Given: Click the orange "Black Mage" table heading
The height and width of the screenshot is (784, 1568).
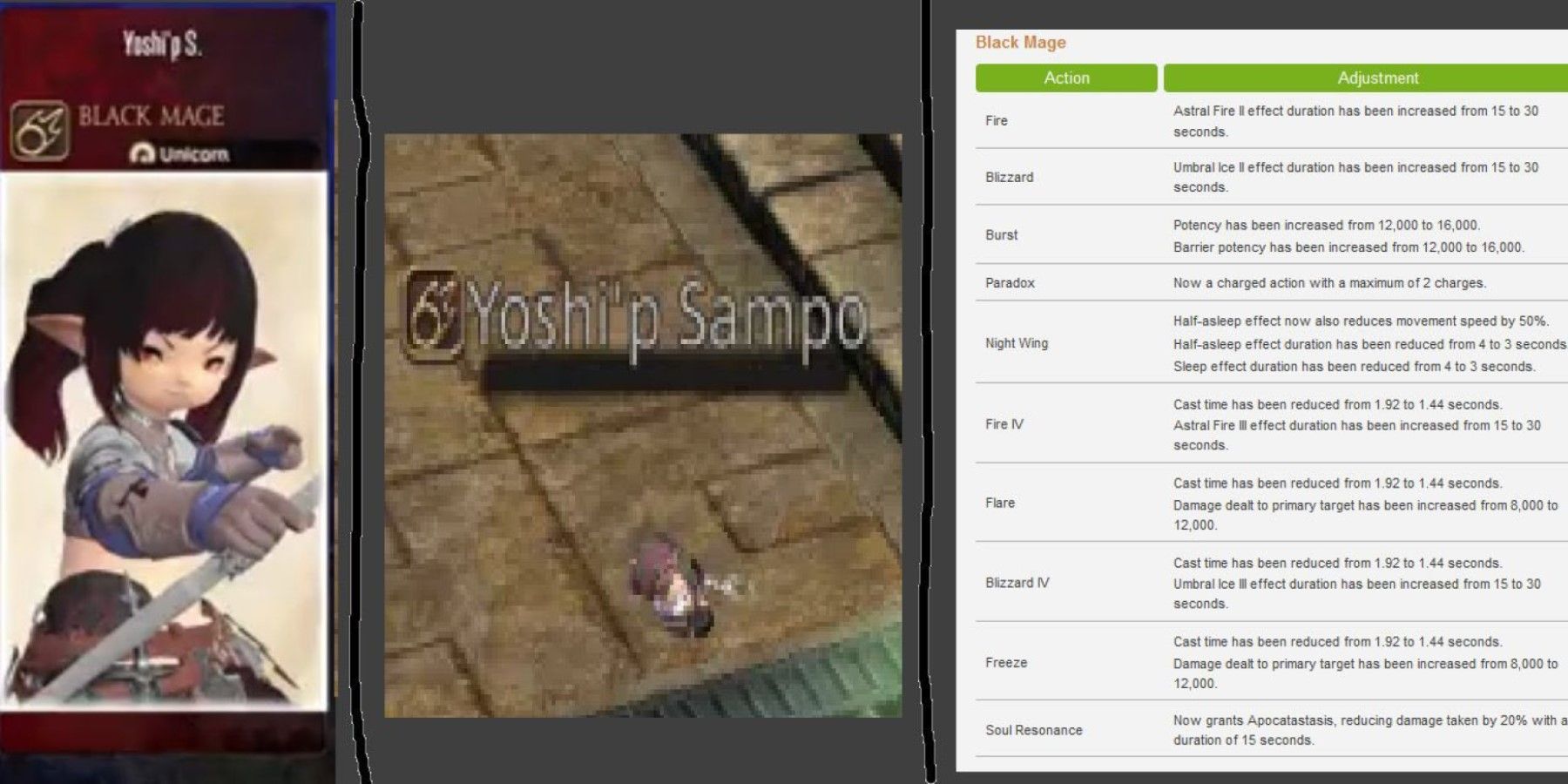Looking at the screenshot, I should [1020, 43].
